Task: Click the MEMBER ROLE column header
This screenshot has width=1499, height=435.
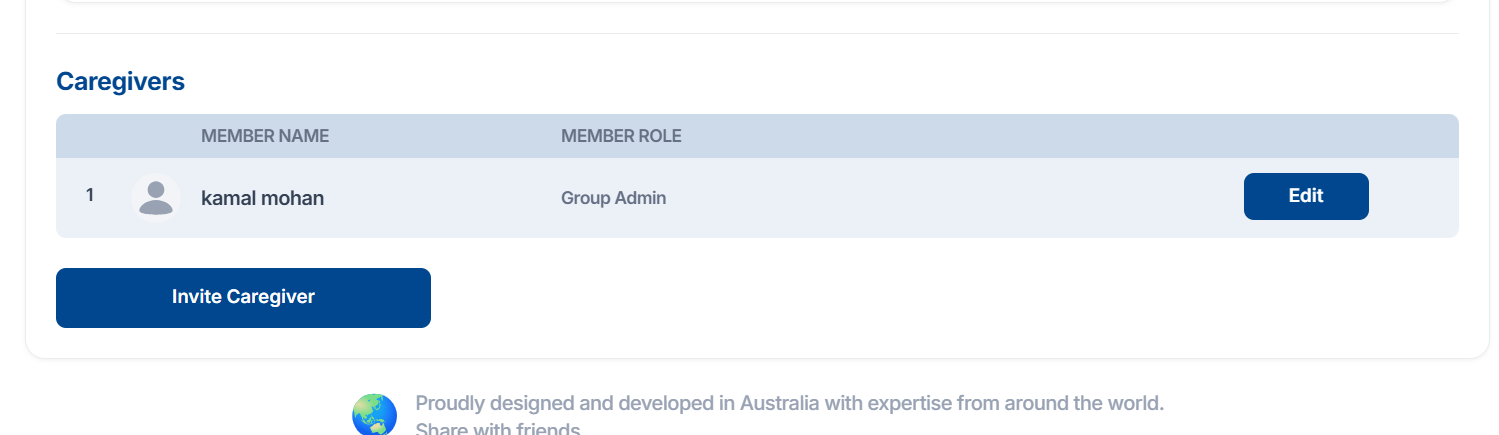Action: click(621, 136)
